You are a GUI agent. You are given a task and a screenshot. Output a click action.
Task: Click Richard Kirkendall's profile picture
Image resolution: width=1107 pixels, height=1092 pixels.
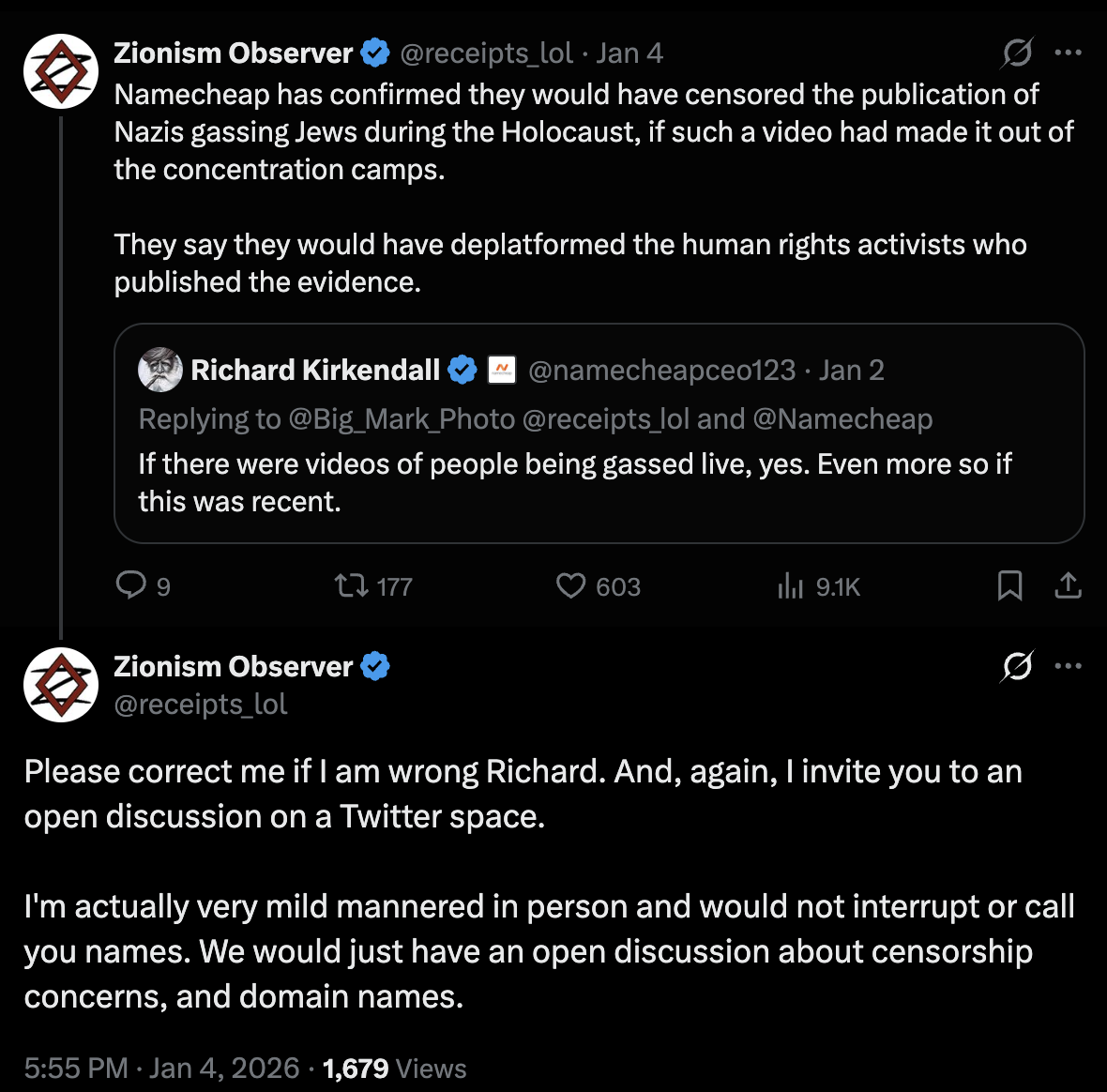point(159,370)
